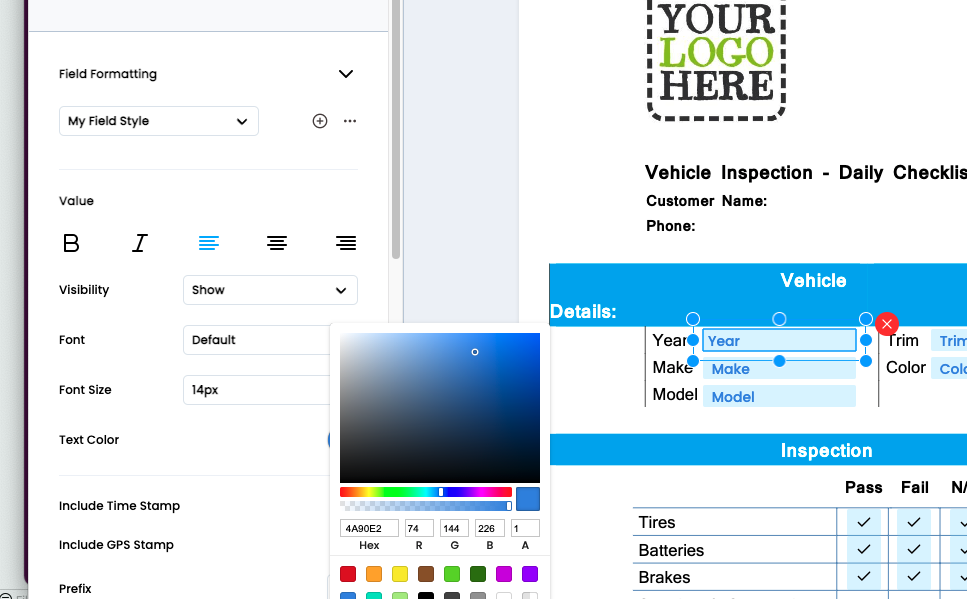Open field style more options ellipsis
This screenshot has width=967, height=599.
[350, 121]
